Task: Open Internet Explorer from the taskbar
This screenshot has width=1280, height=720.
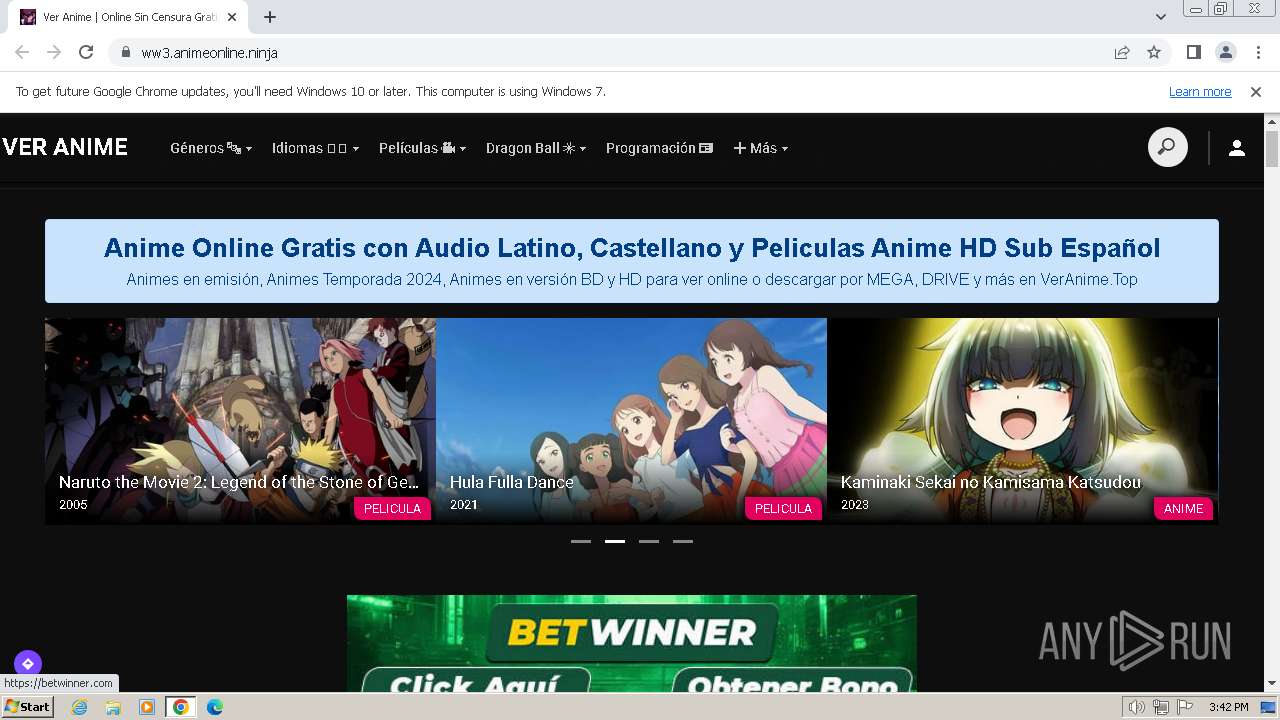Action: tap(79, 707)
